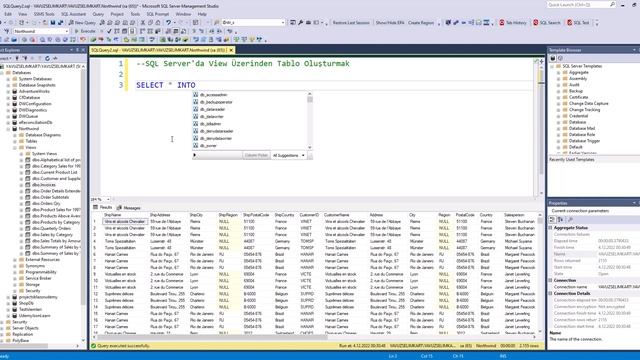
Task: Open the editor zoom percentage dropdown
Action: point(108,200)
